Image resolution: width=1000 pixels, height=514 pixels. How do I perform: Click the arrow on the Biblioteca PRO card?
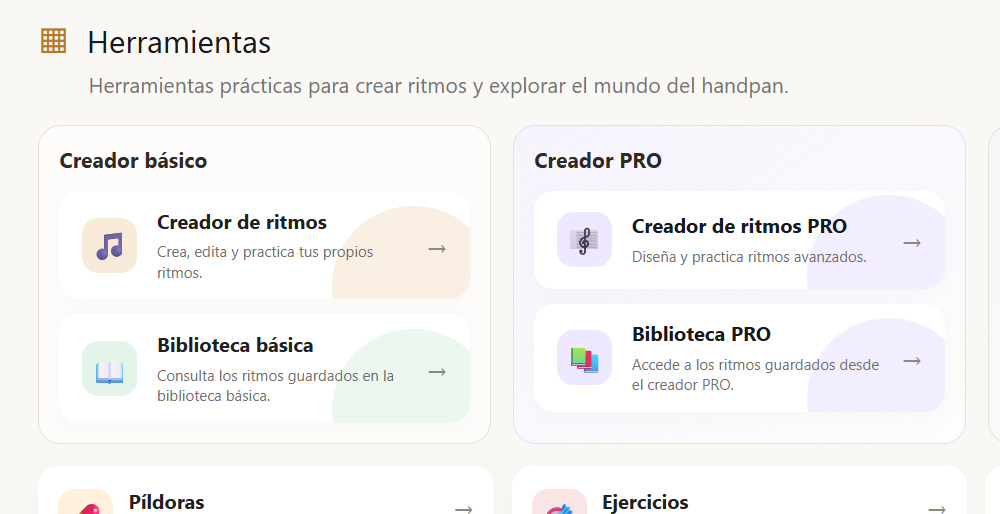pyautogui.click(x=912, y=361)
